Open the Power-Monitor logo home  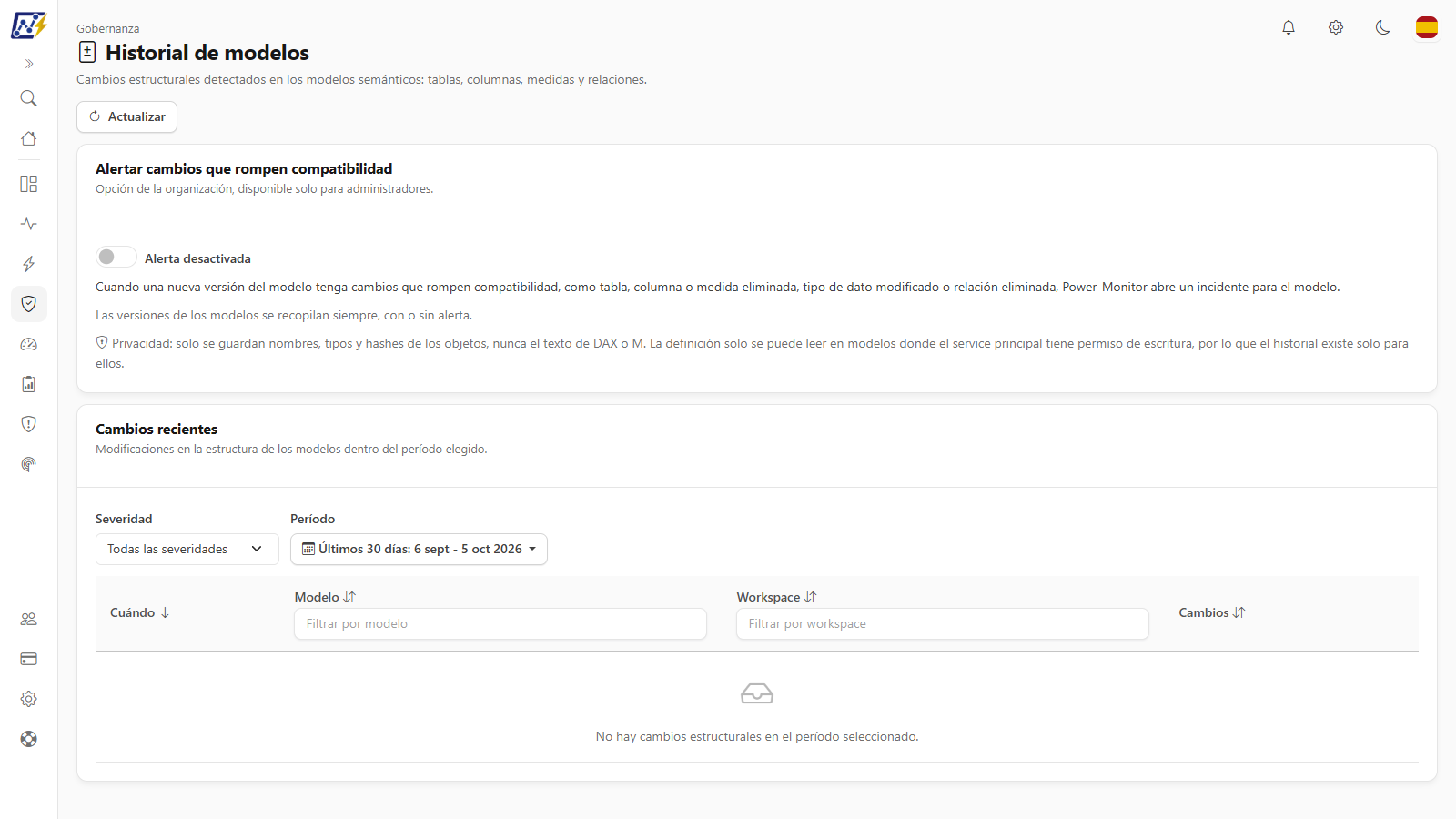(29, 25)
